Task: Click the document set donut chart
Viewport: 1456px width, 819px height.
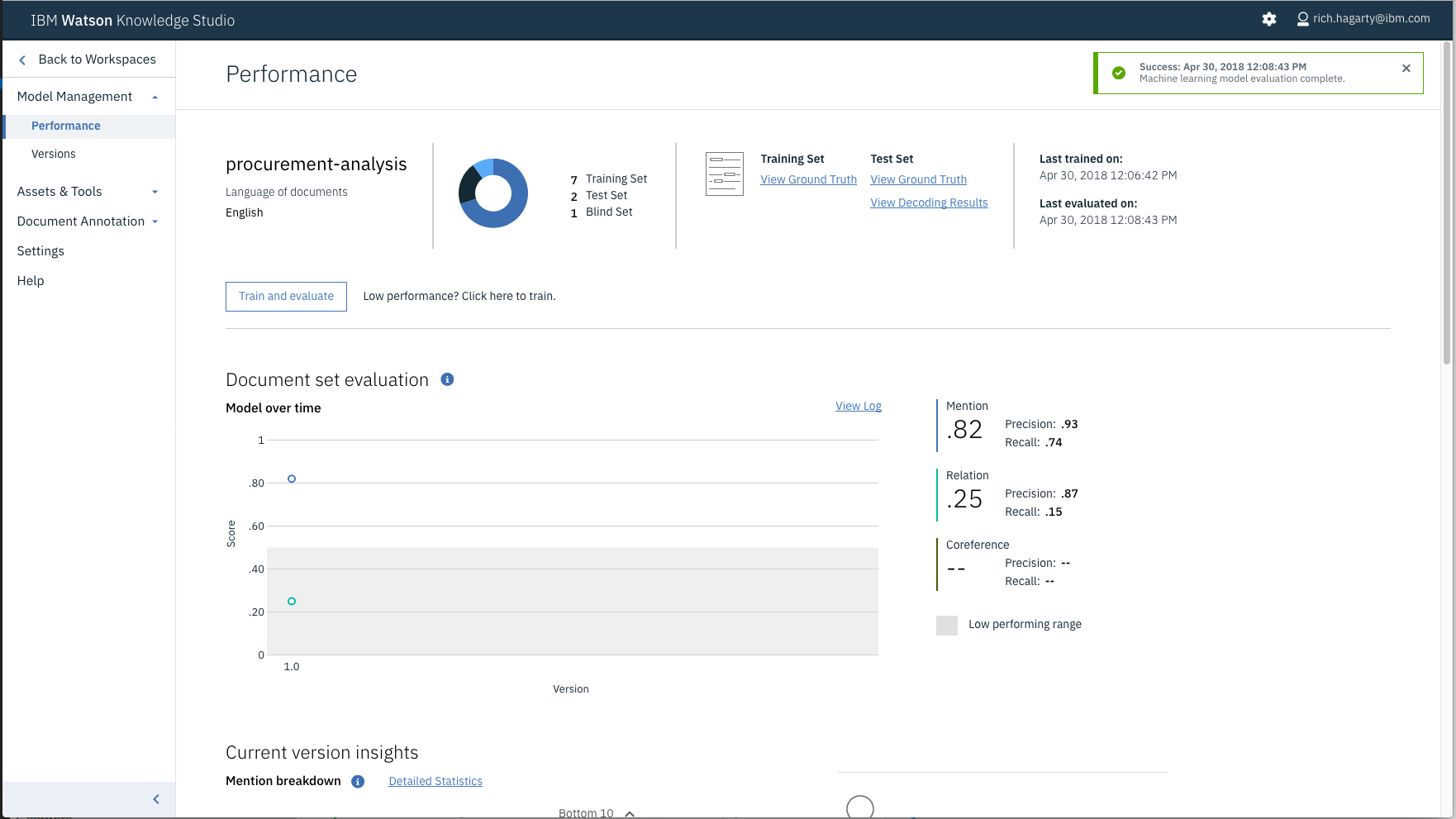Action: [493, 193]
